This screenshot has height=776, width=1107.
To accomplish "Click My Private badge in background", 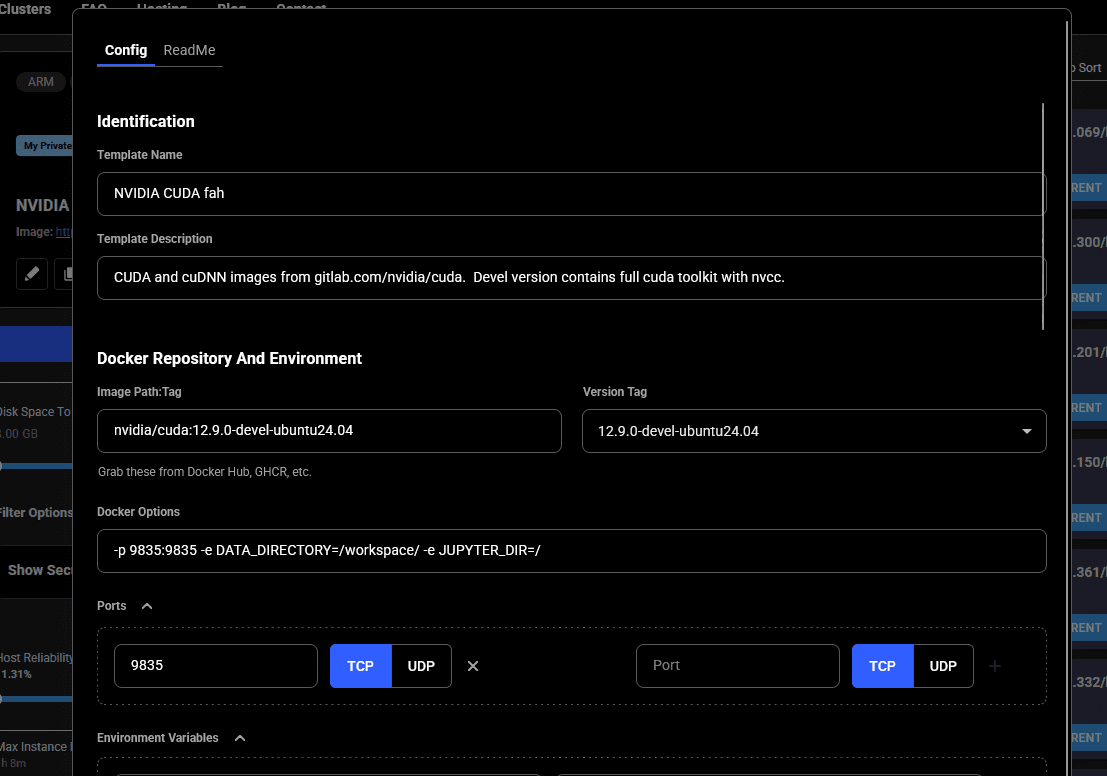I will pyautogui.click(x=44, y=145).
